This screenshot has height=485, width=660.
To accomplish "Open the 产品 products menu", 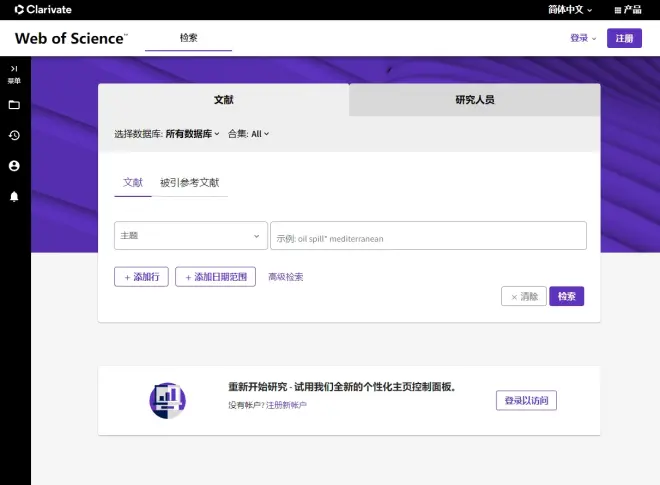I will 628,10.
